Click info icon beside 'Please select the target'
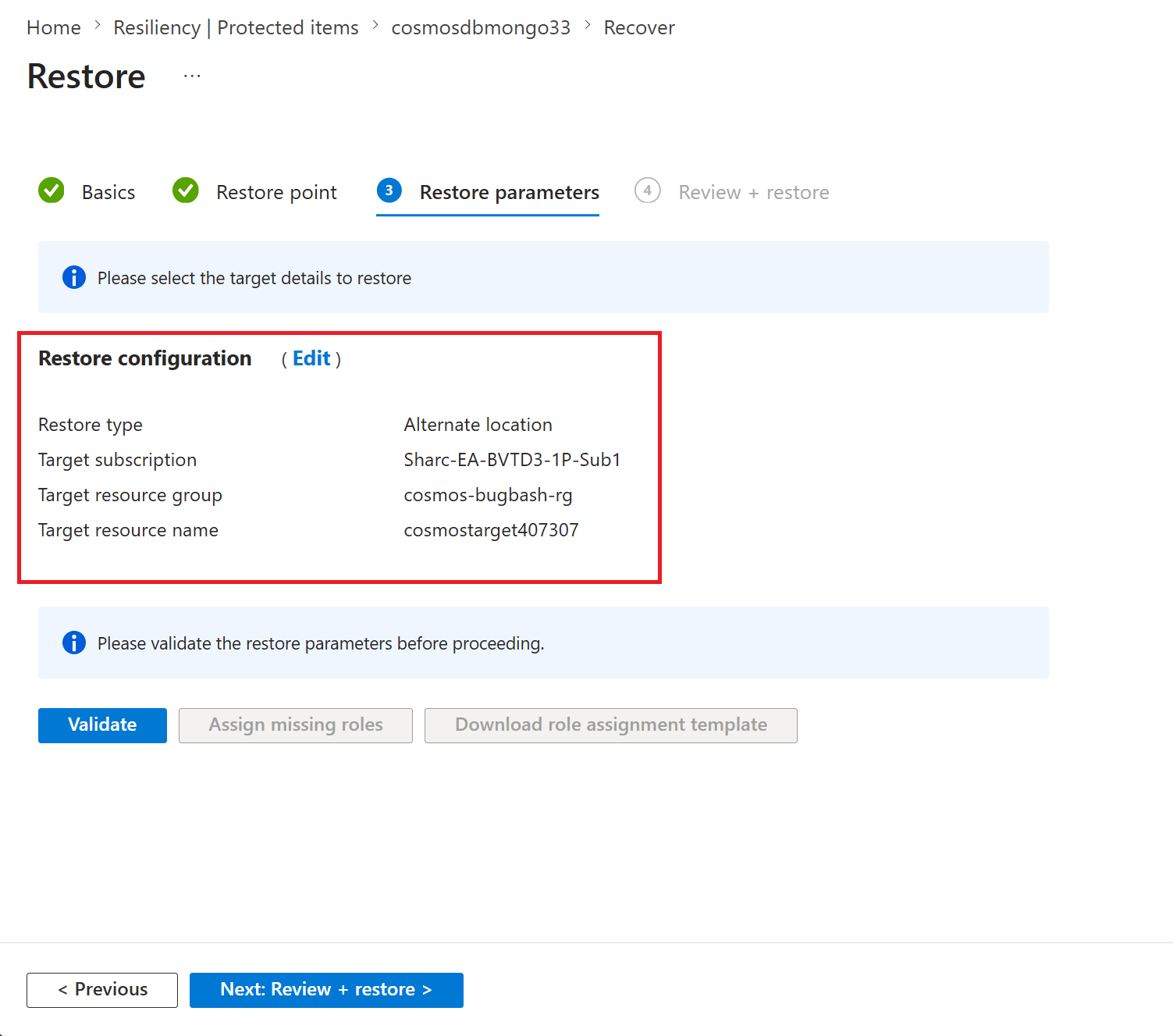This screenshot has width=1173, height=1036. coord(74,277)
